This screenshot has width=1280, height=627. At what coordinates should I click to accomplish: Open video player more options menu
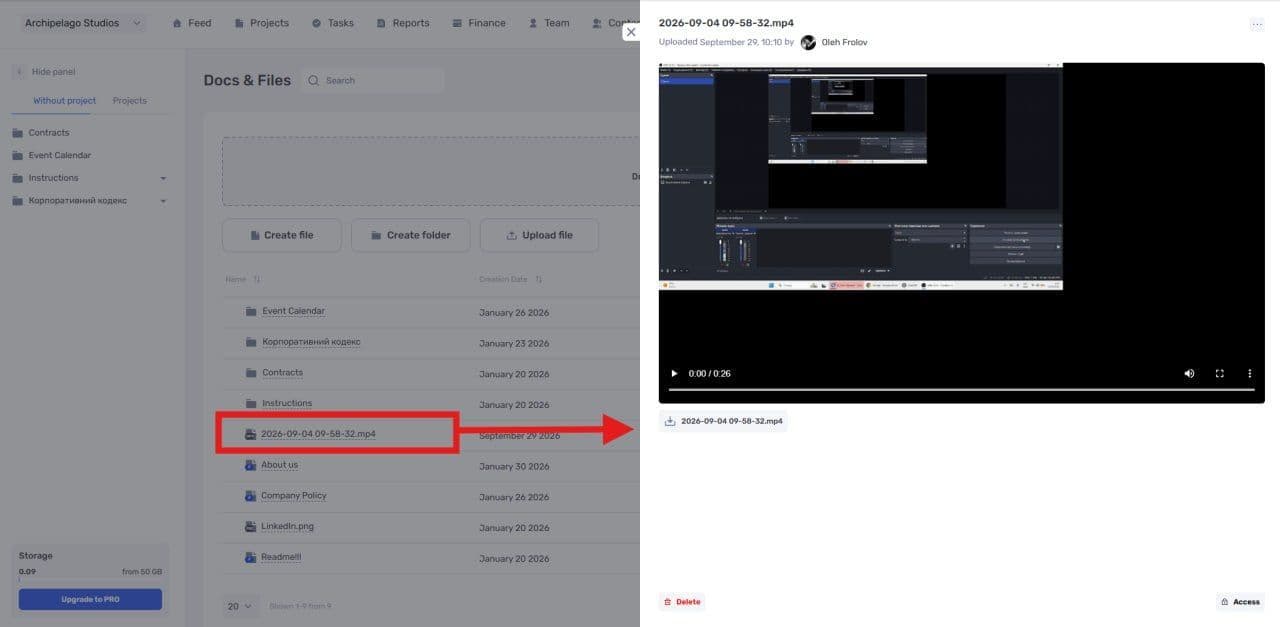(x=1250, y=374)
